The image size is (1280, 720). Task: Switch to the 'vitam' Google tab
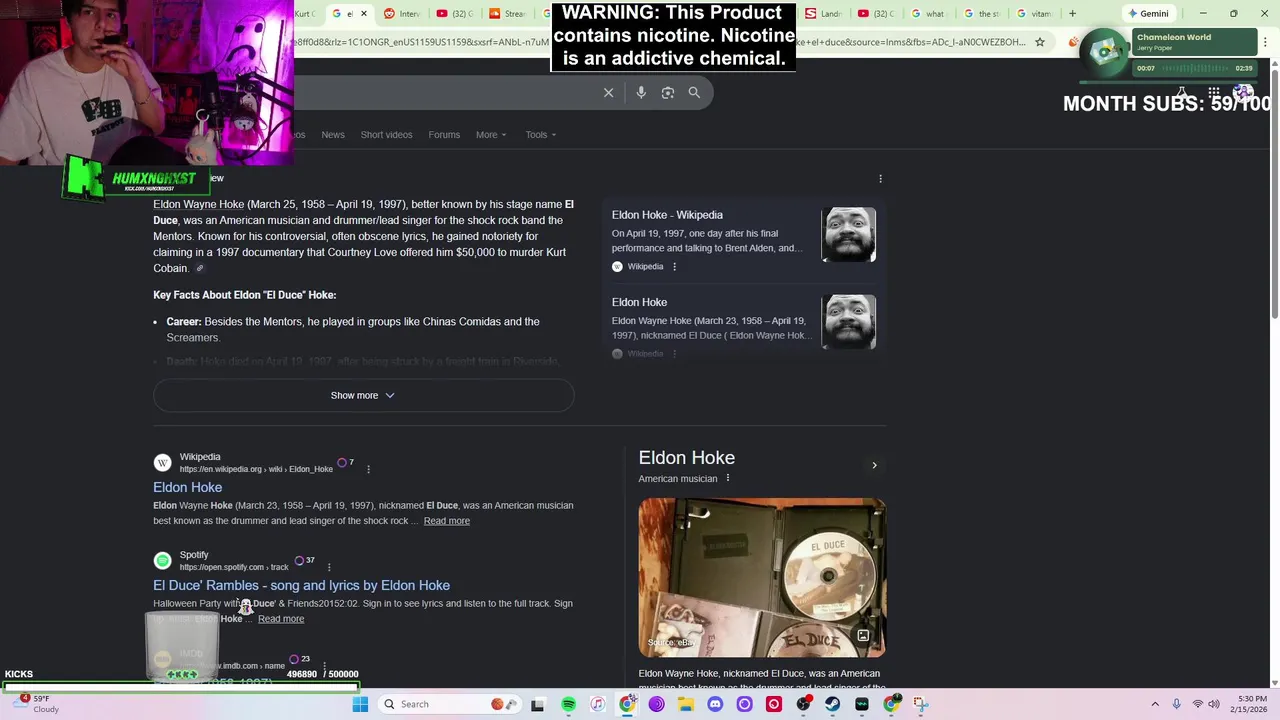[1034, 14]
